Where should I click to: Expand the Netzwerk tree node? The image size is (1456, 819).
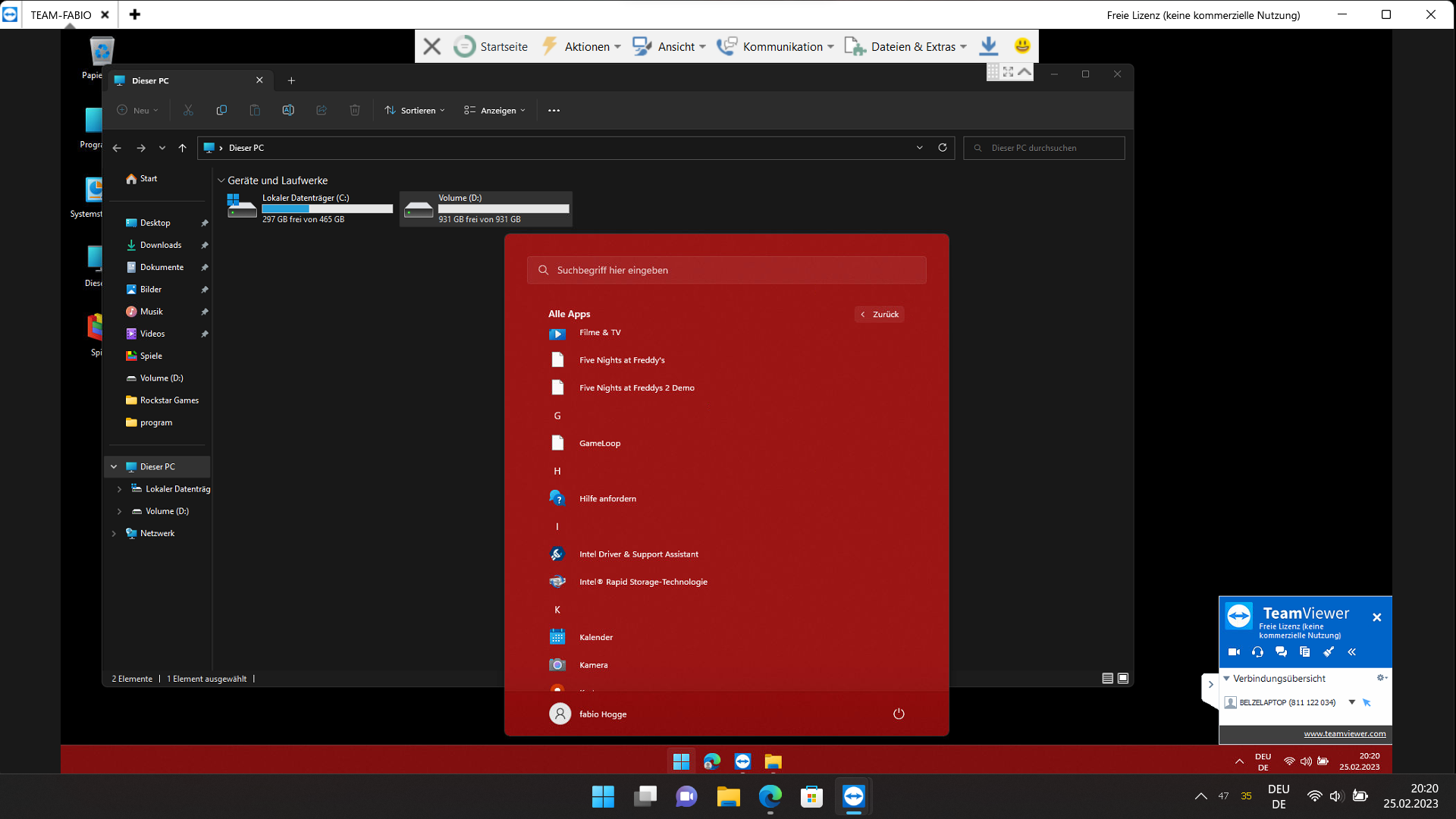click(115, 534)
